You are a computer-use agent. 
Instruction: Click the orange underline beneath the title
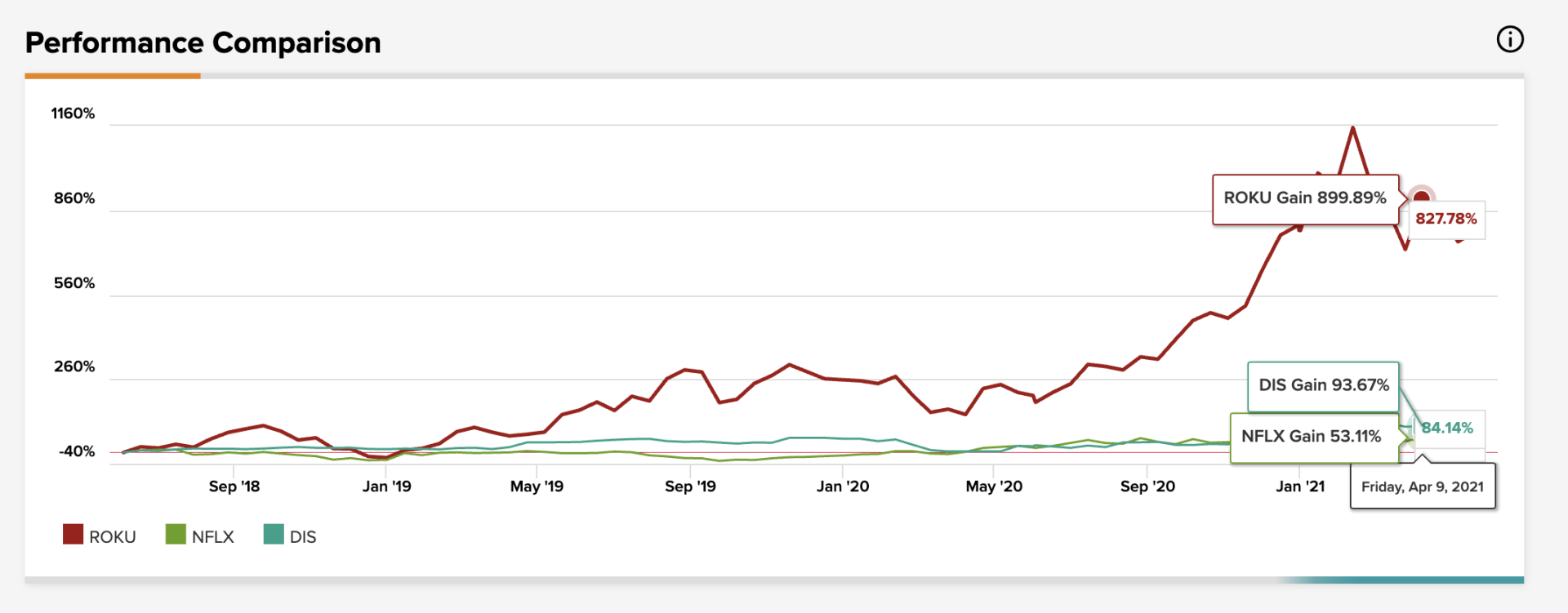click(112, 76)
